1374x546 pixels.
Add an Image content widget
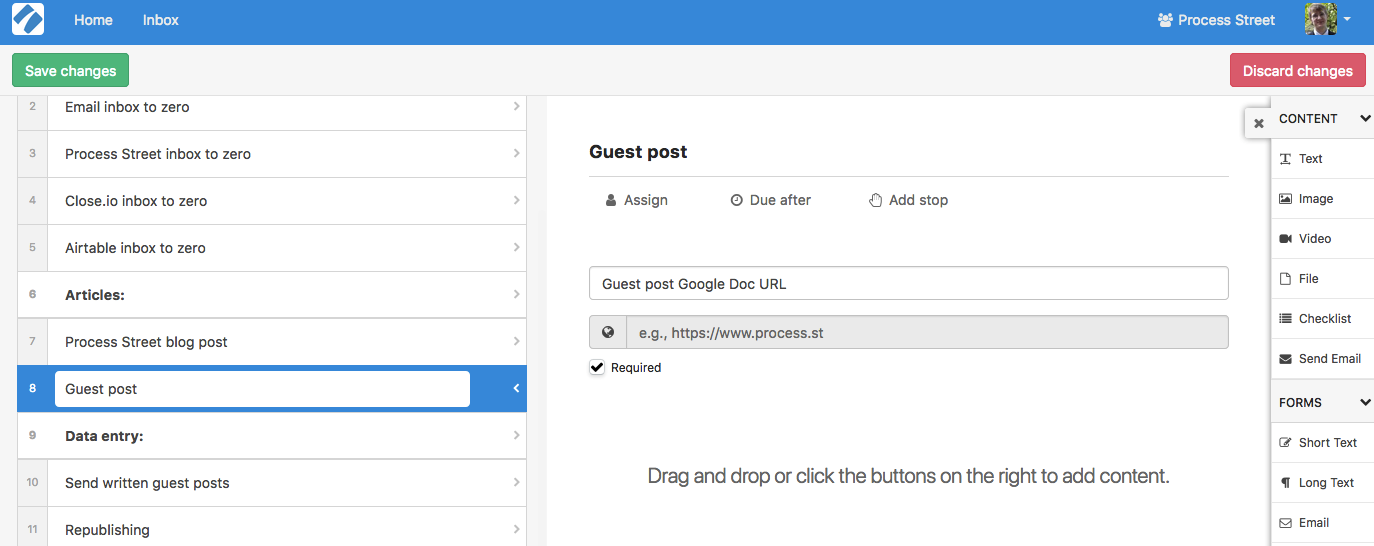tap(1322, 199)
